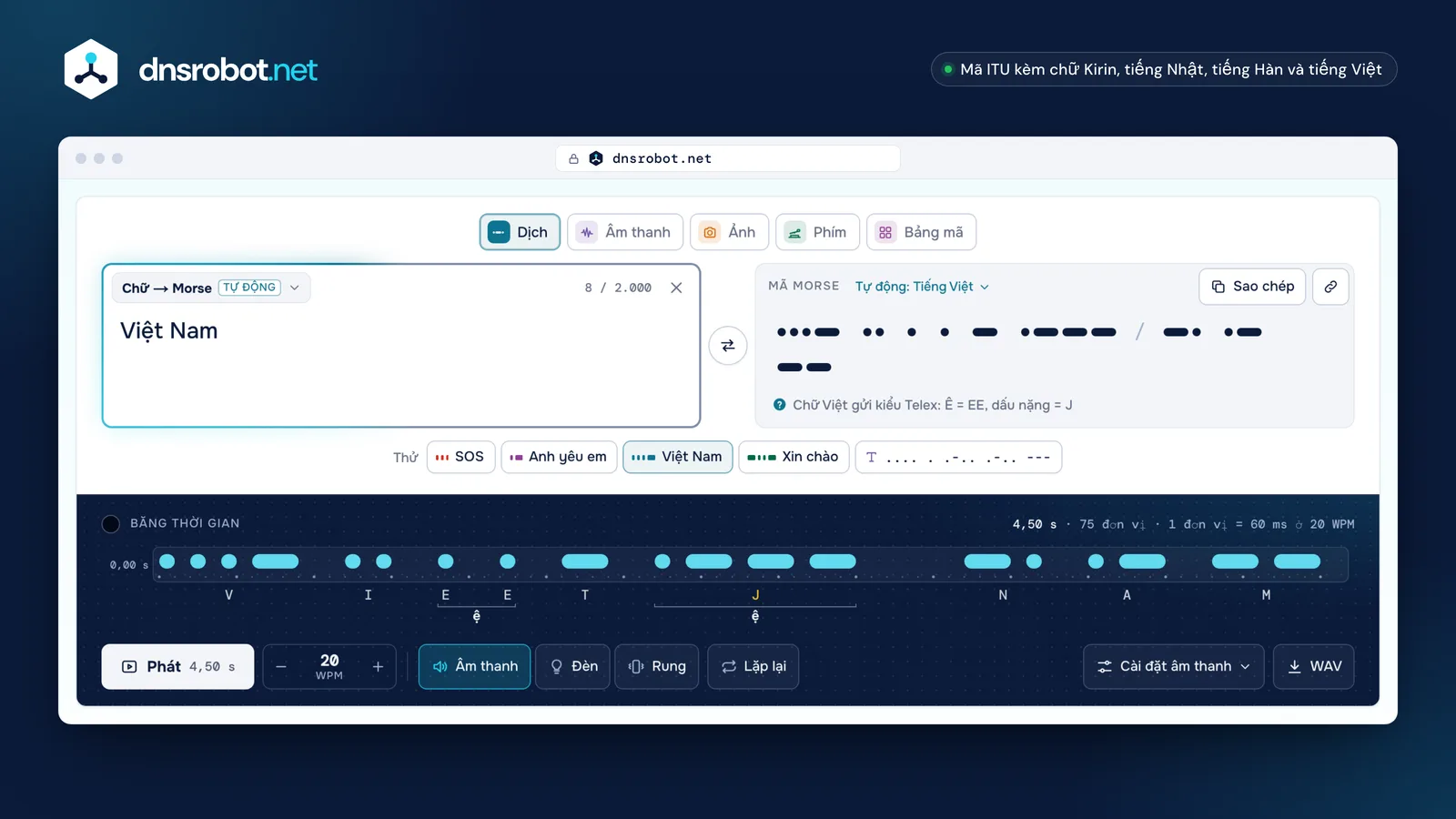Decrease WPM with the minus button

(281, 667)
